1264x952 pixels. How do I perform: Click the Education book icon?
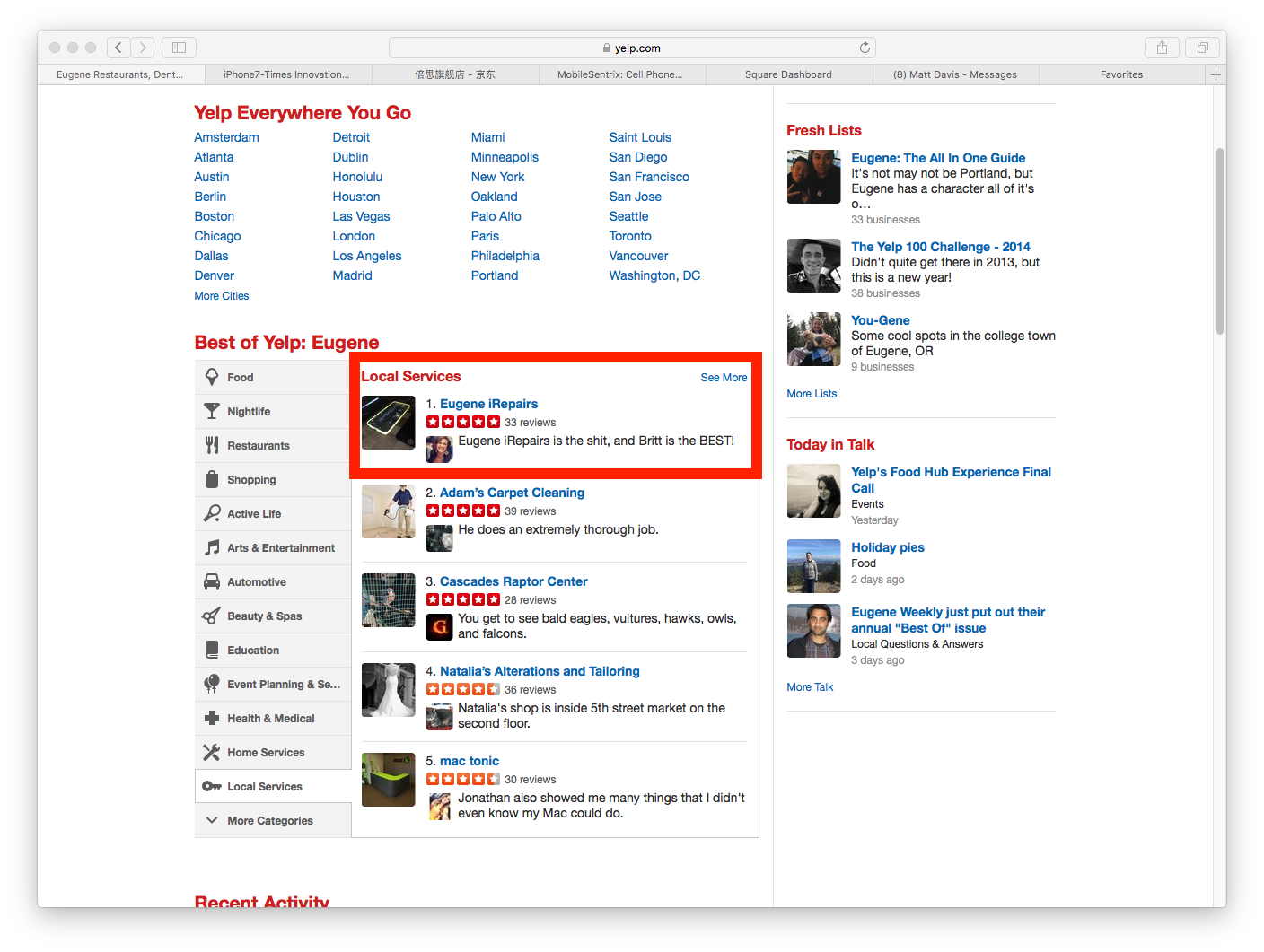tap(212, 650)
